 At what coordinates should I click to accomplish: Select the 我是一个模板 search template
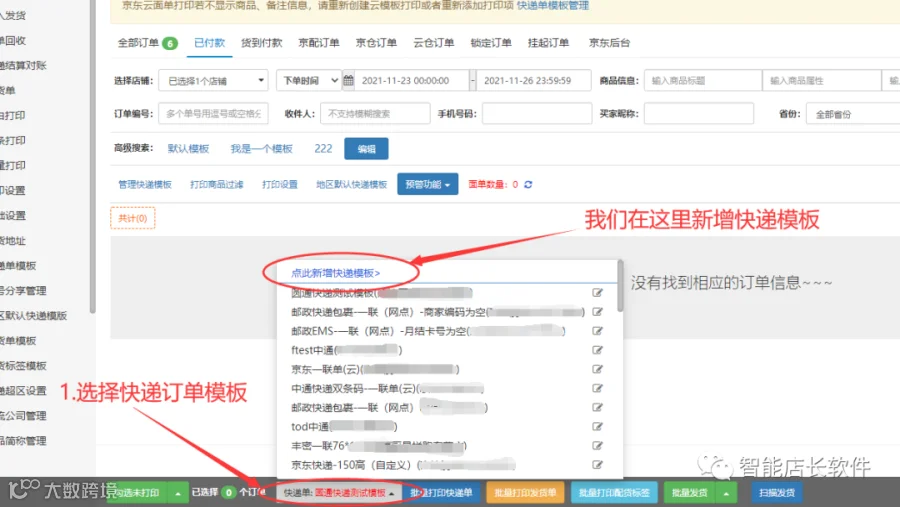(x=262, y=149)
